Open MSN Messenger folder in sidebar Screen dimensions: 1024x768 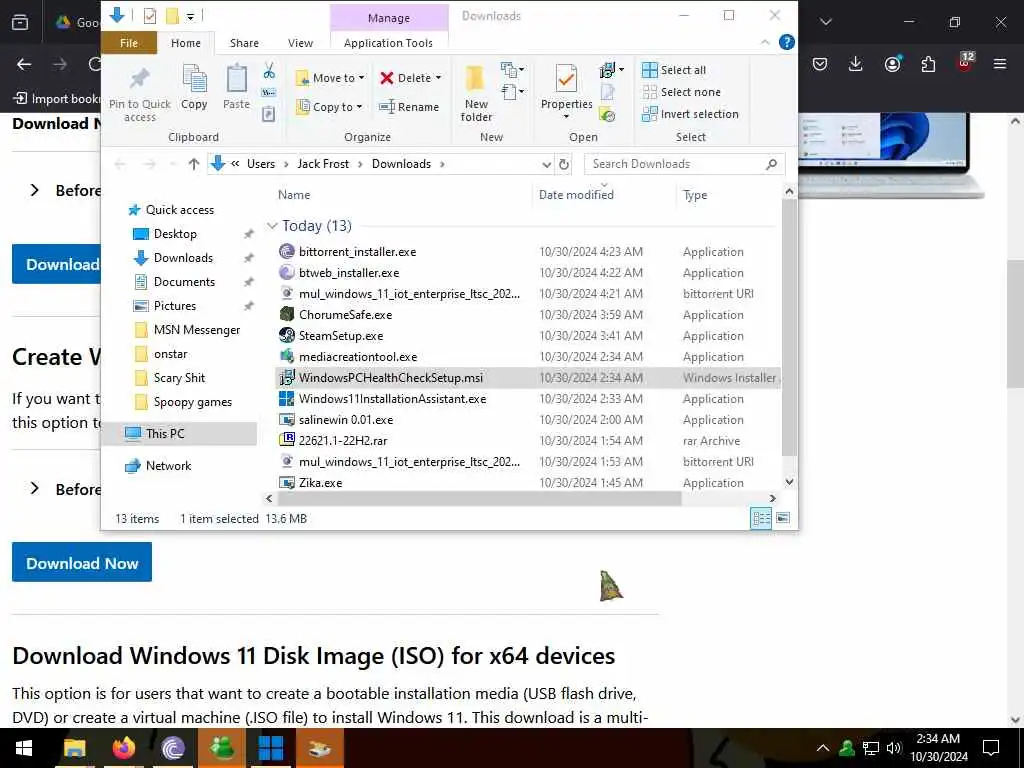[x=197, y=330]
